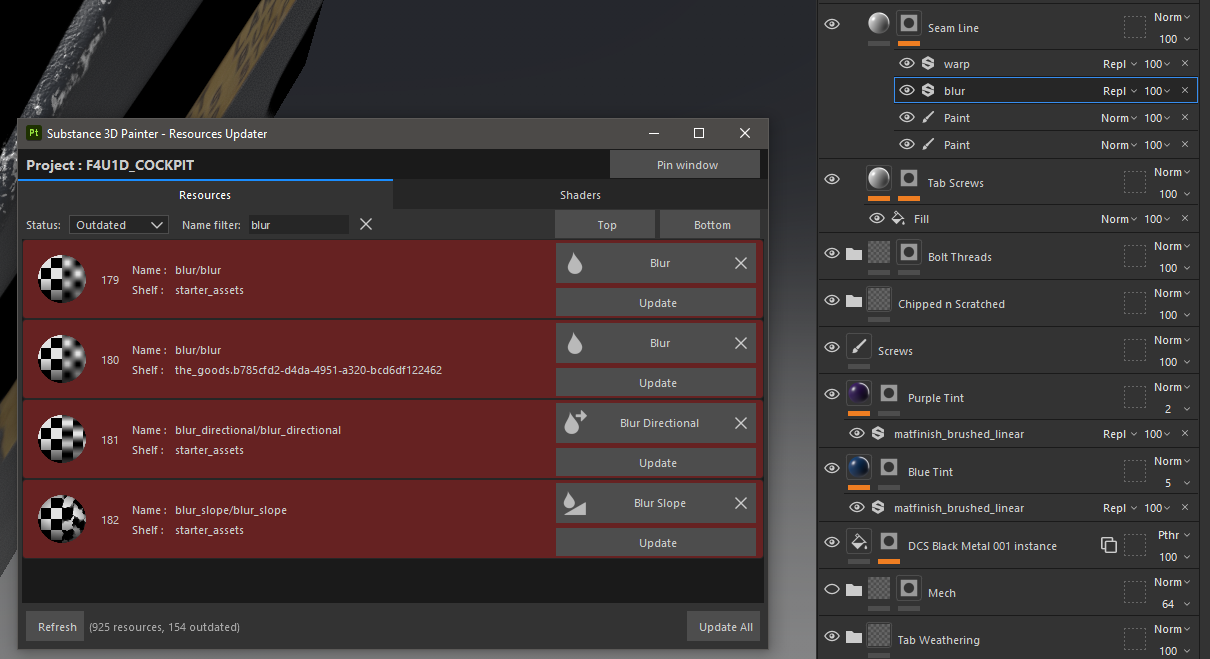
Task: Open the opacity value control on Blue Tint layer
Action: [1169, 483]
